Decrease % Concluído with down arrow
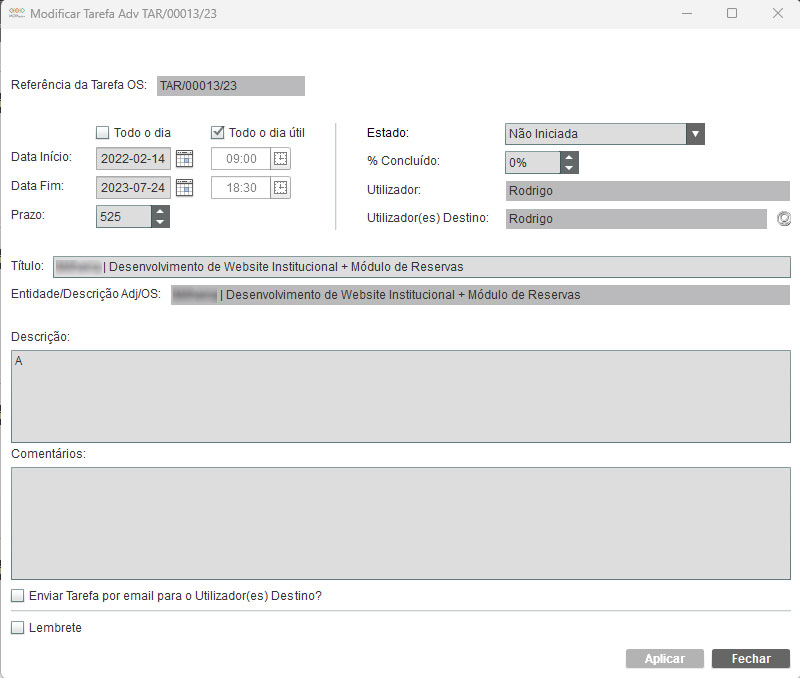Image resolution: width=800 pixels, height=678 pixels. click(569, 168)
